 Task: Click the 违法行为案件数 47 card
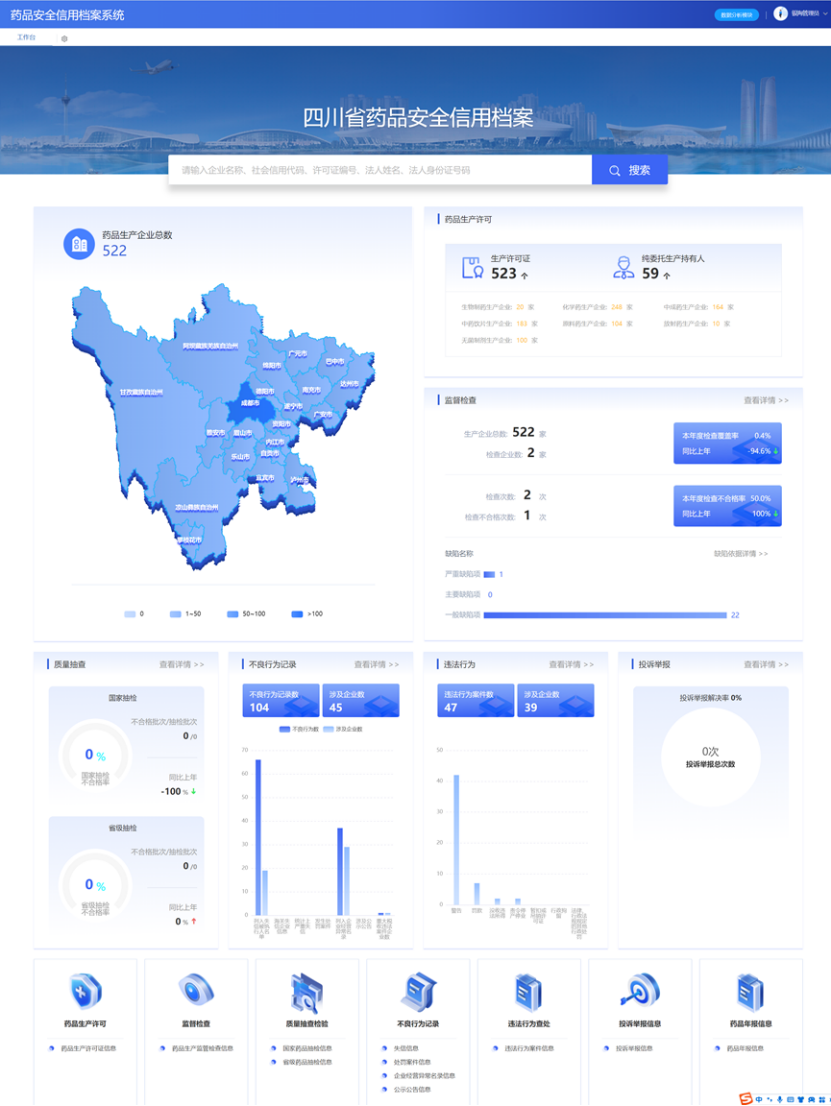coord(475,700)
